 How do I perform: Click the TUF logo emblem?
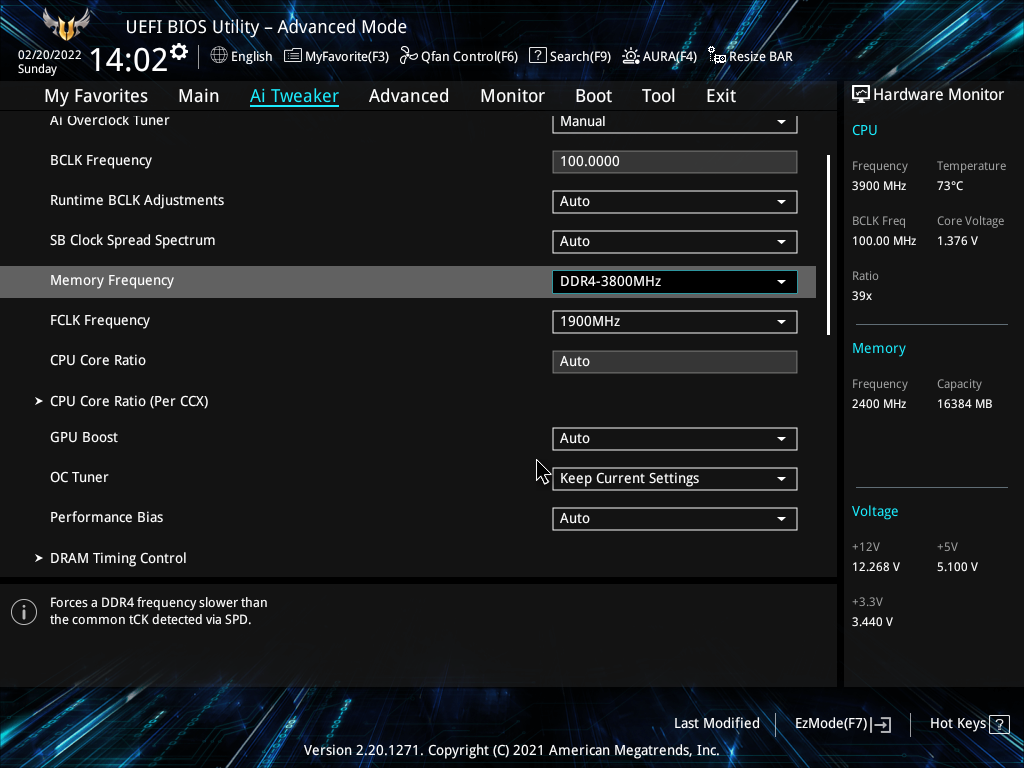tap(66, 24)
